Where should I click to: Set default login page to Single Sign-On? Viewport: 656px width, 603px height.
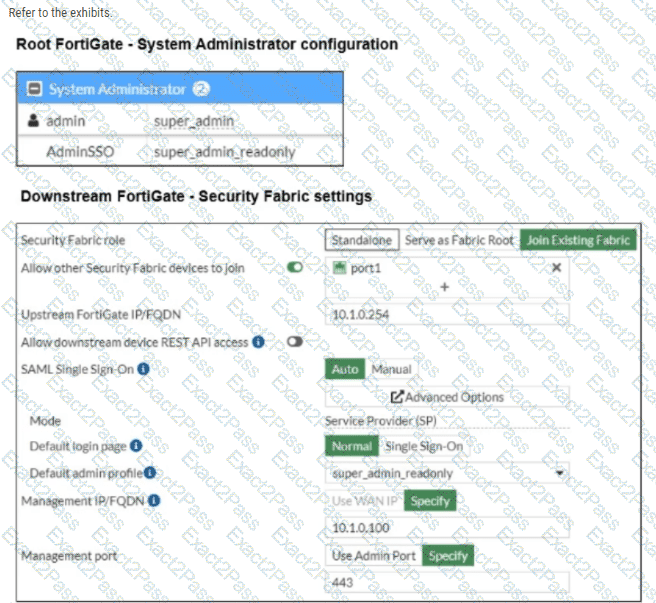pos(424,446)
